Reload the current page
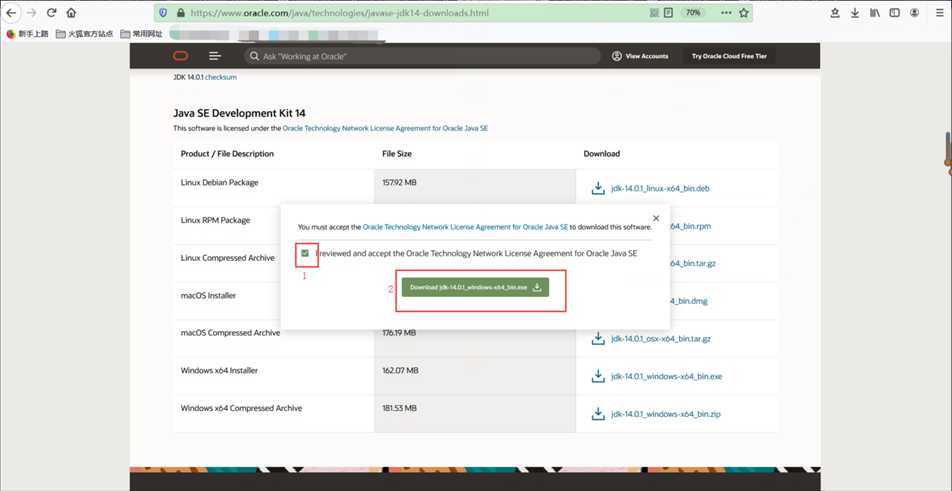Screen dimensions: 952x491 tap(52, 13)
